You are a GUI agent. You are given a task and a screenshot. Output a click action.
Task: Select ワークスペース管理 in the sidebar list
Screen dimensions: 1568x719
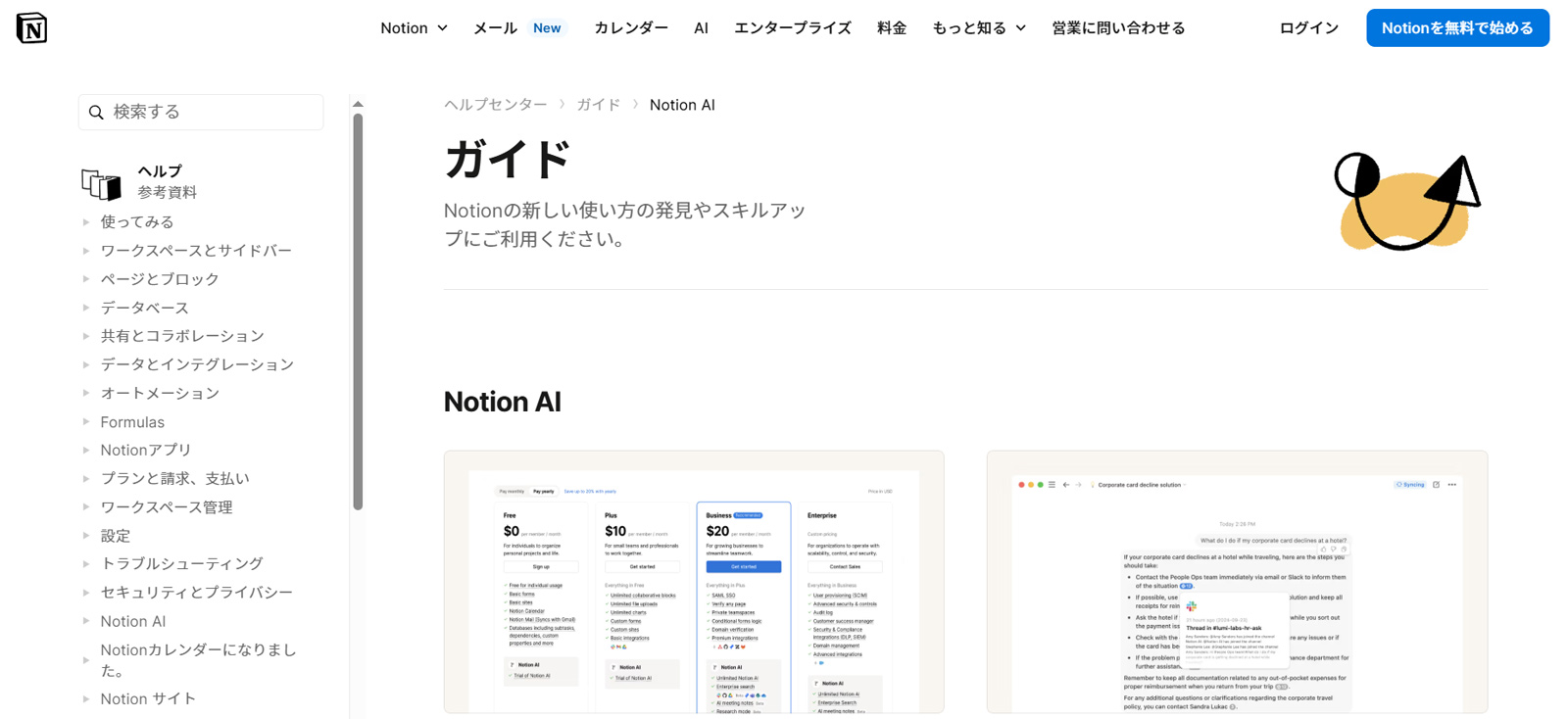point(167,507)
